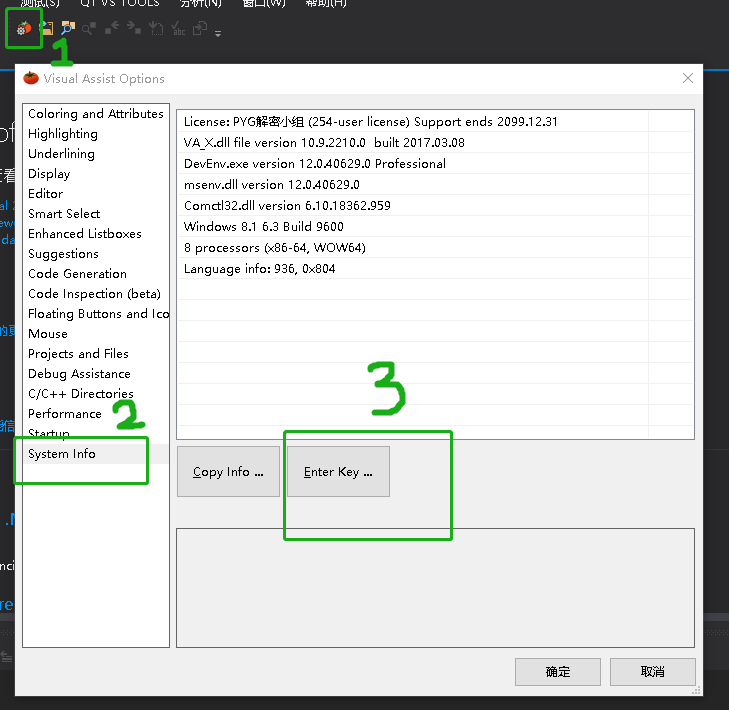Click the VA_X.dll file version row
The image size is (729, 710).
pyautogui.click(x=435, y=143)
